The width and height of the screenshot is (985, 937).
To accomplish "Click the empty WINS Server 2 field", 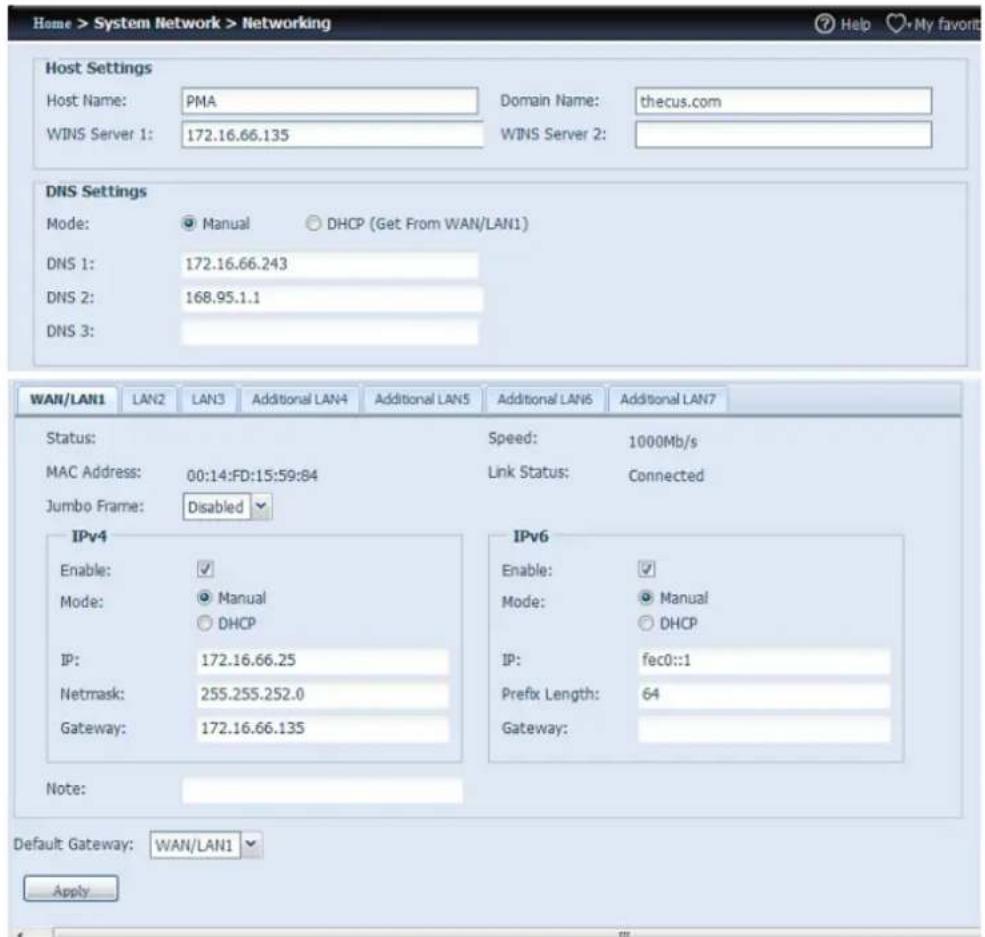I will pos(783,135).
